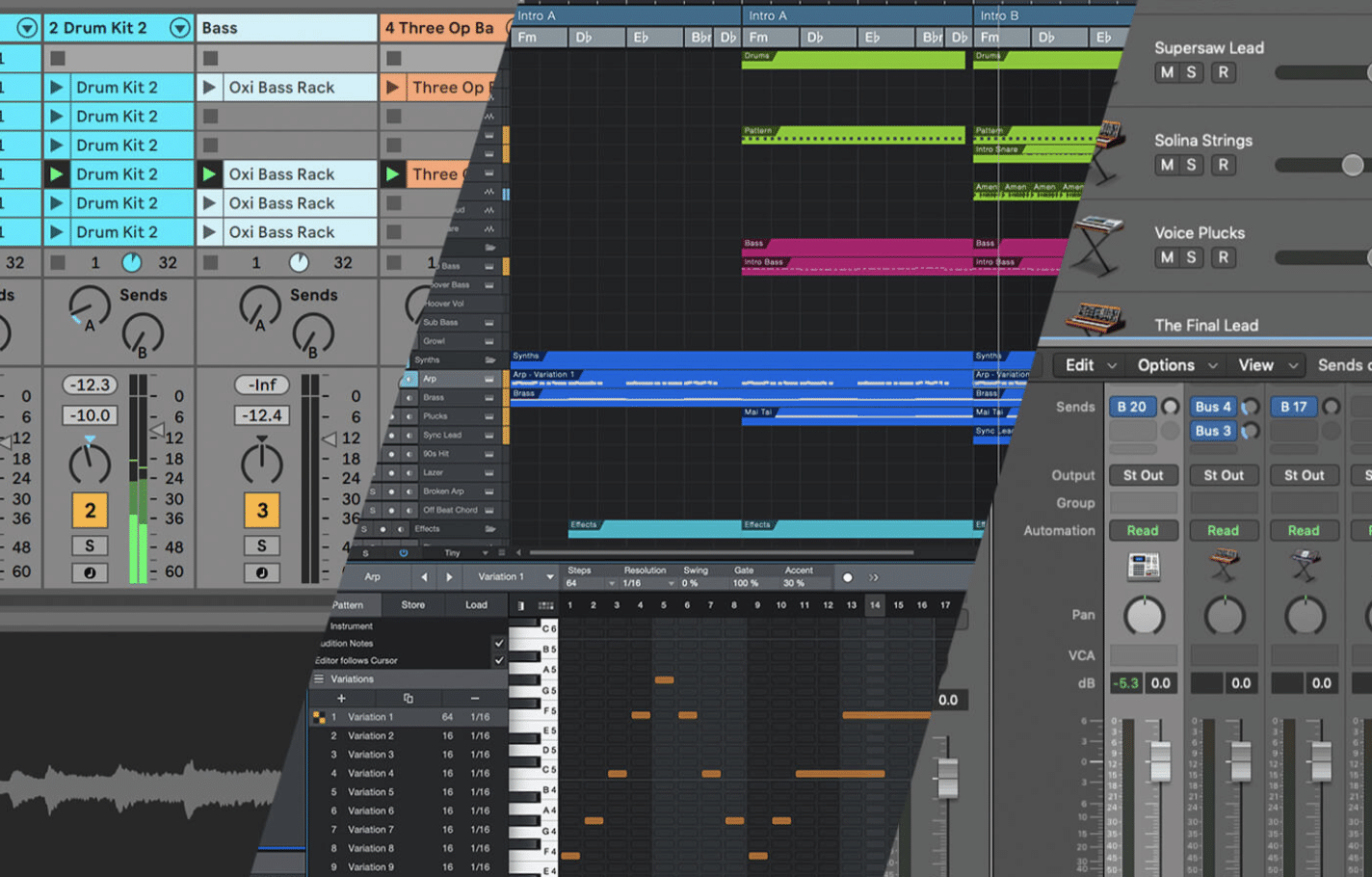1372x877 pixels.
Task: Click the Synths folder icon in Studio One track list
Action: (489, 359)
